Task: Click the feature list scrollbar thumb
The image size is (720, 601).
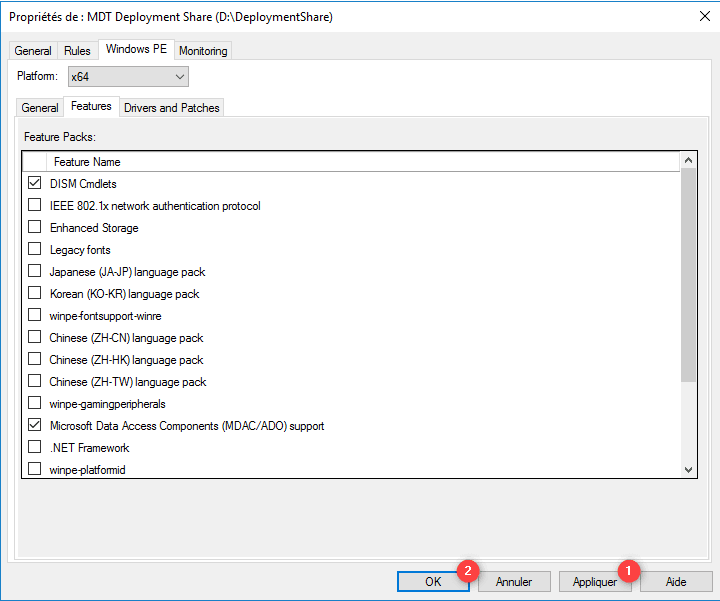Action: coord(688,275)
